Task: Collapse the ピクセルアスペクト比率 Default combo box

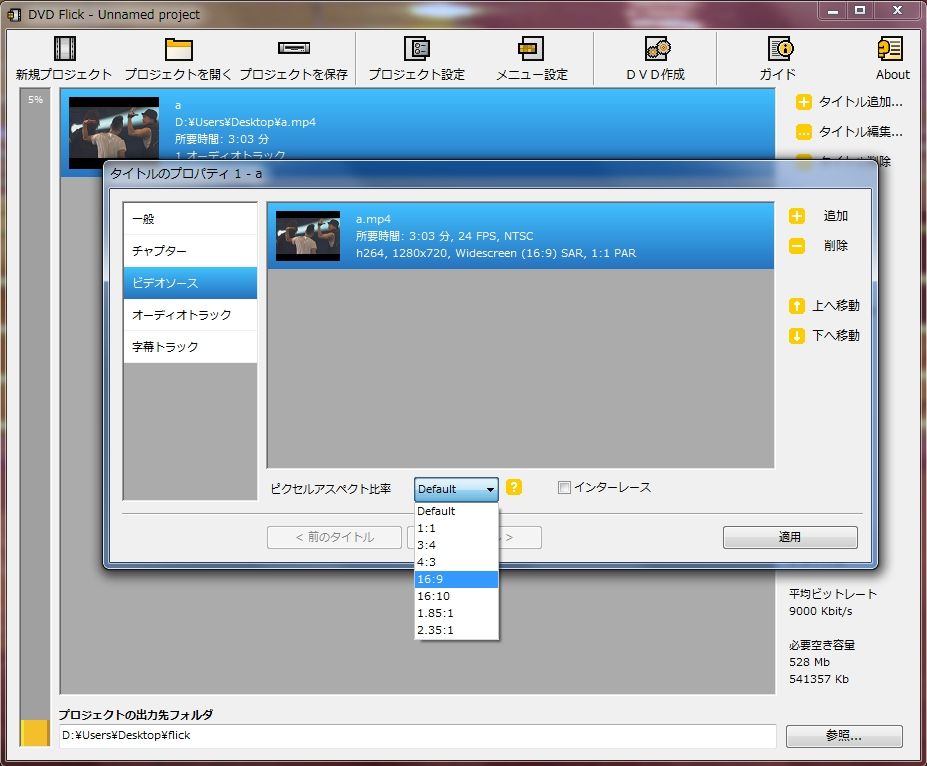Action: point(456,489)
